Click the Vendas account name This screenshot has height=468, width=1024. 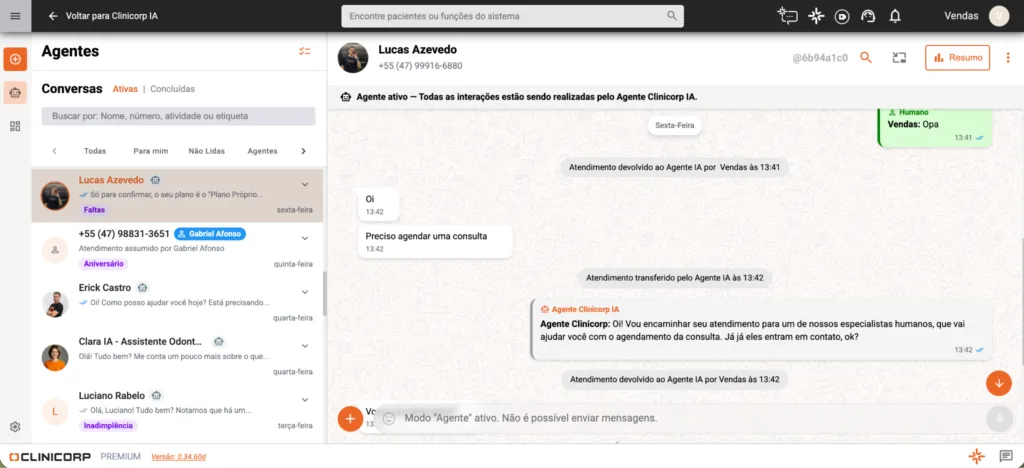click(x=961, y=16)
